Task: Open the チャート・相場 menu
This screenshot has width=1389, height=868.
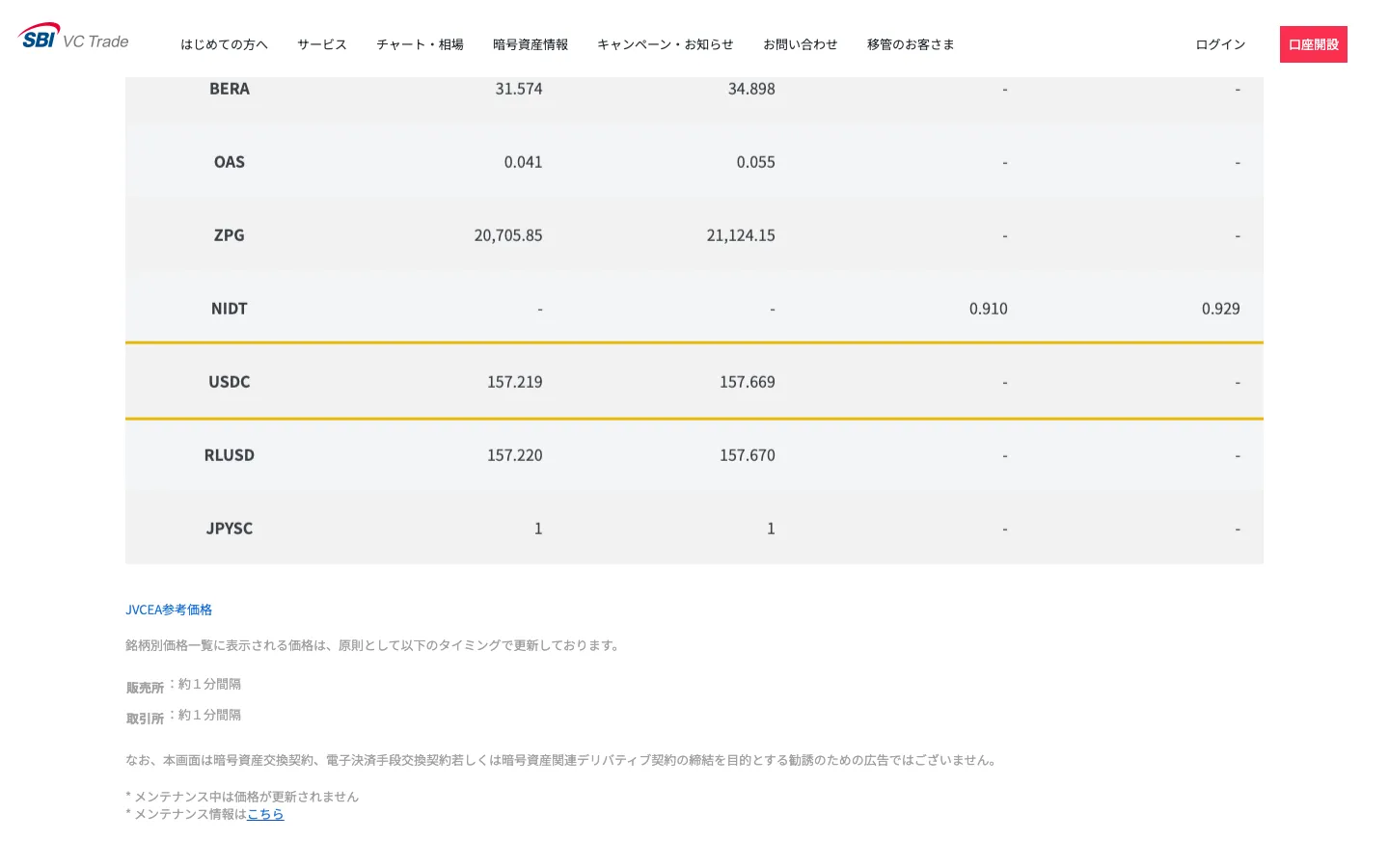Action: point(420,44)
